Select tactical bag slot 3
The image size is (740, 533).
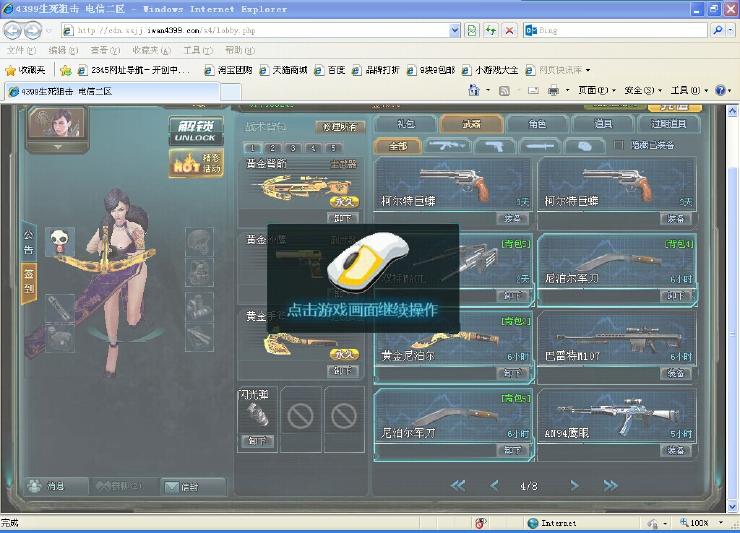click(x=293, y=148)
